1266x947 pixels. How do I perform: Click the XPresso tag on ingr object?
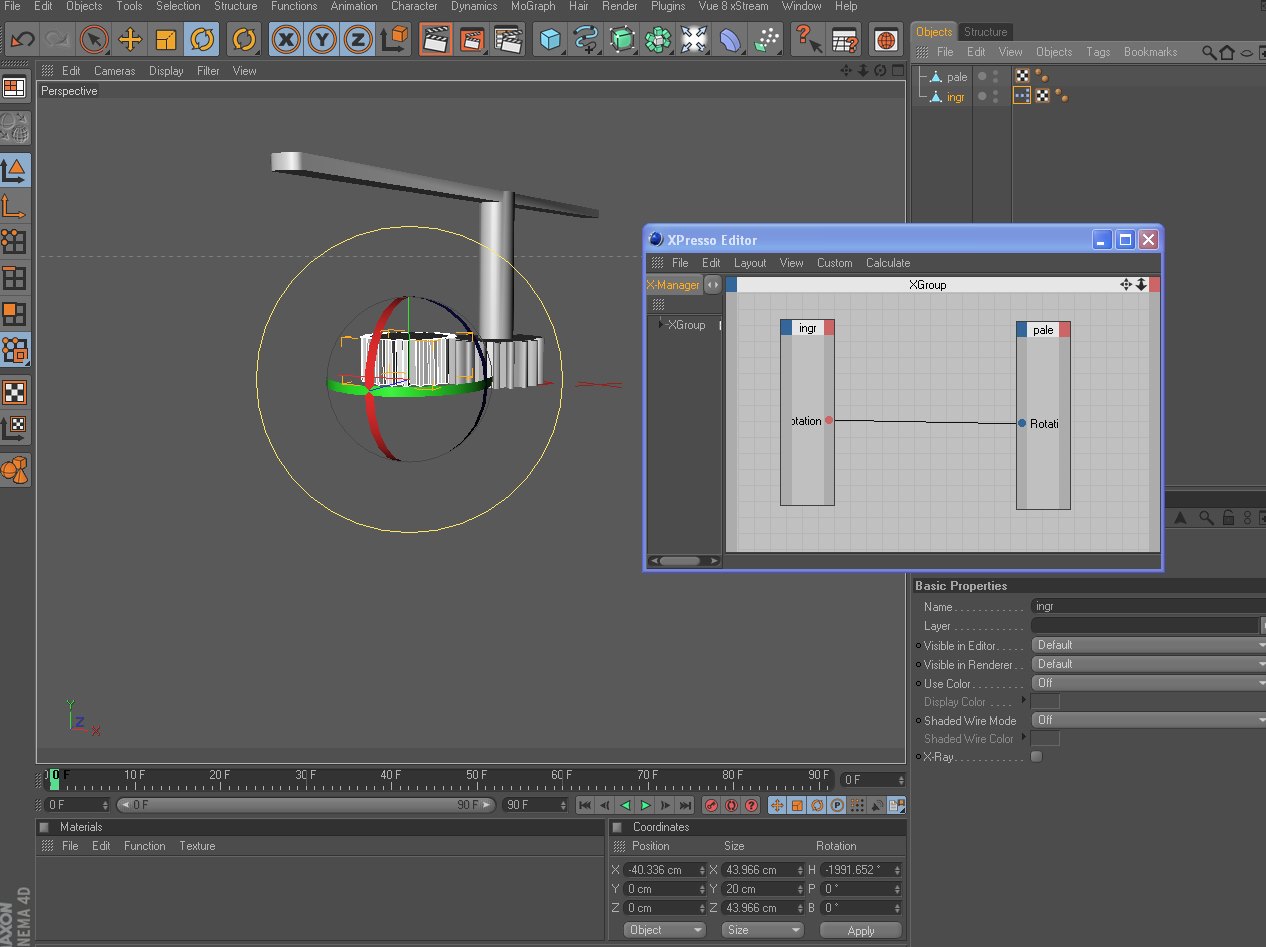click(x=1022, y=96)
